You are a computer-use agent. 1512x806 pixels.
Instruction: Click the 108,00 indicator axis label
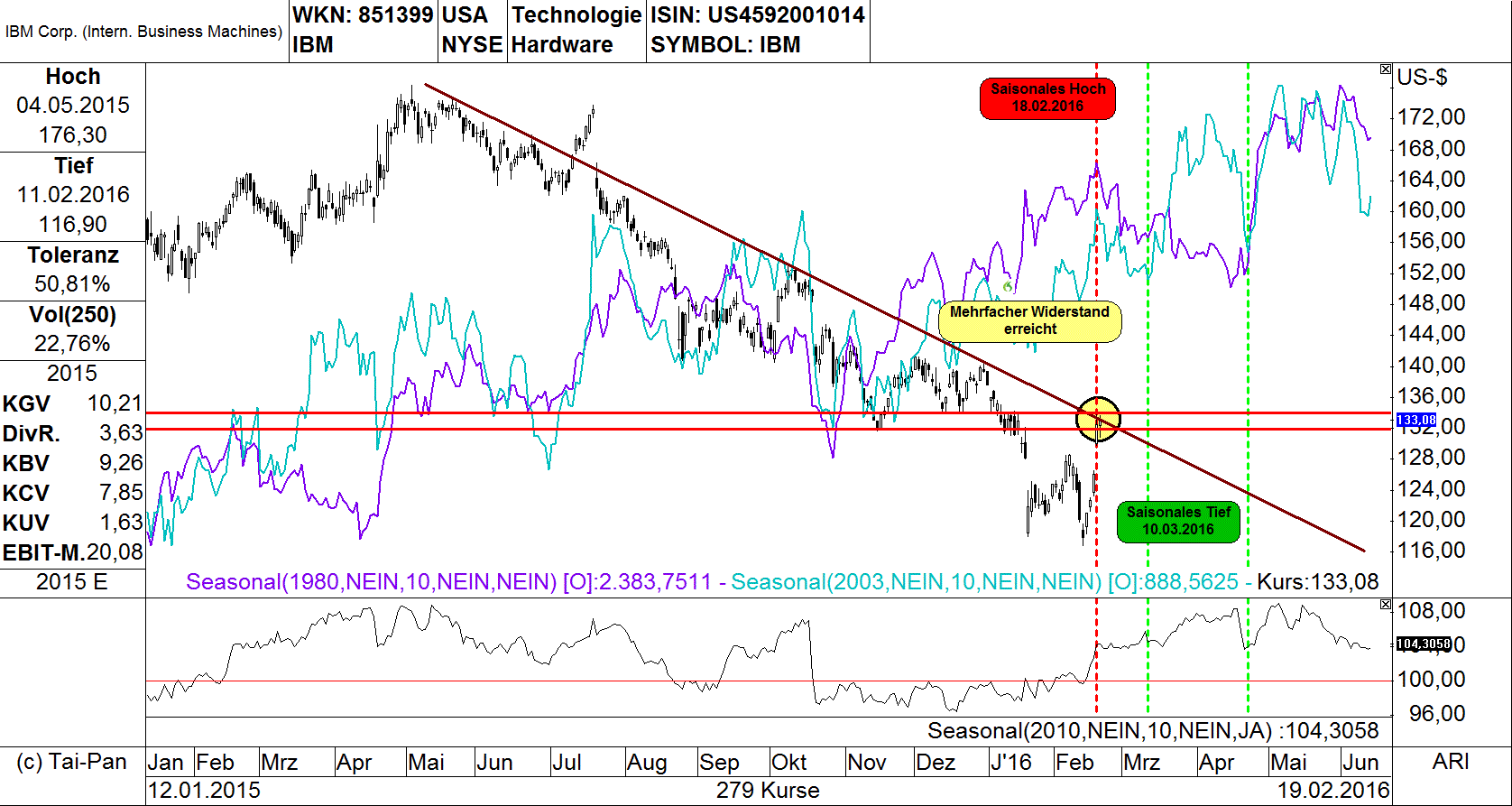point(1432,611)
